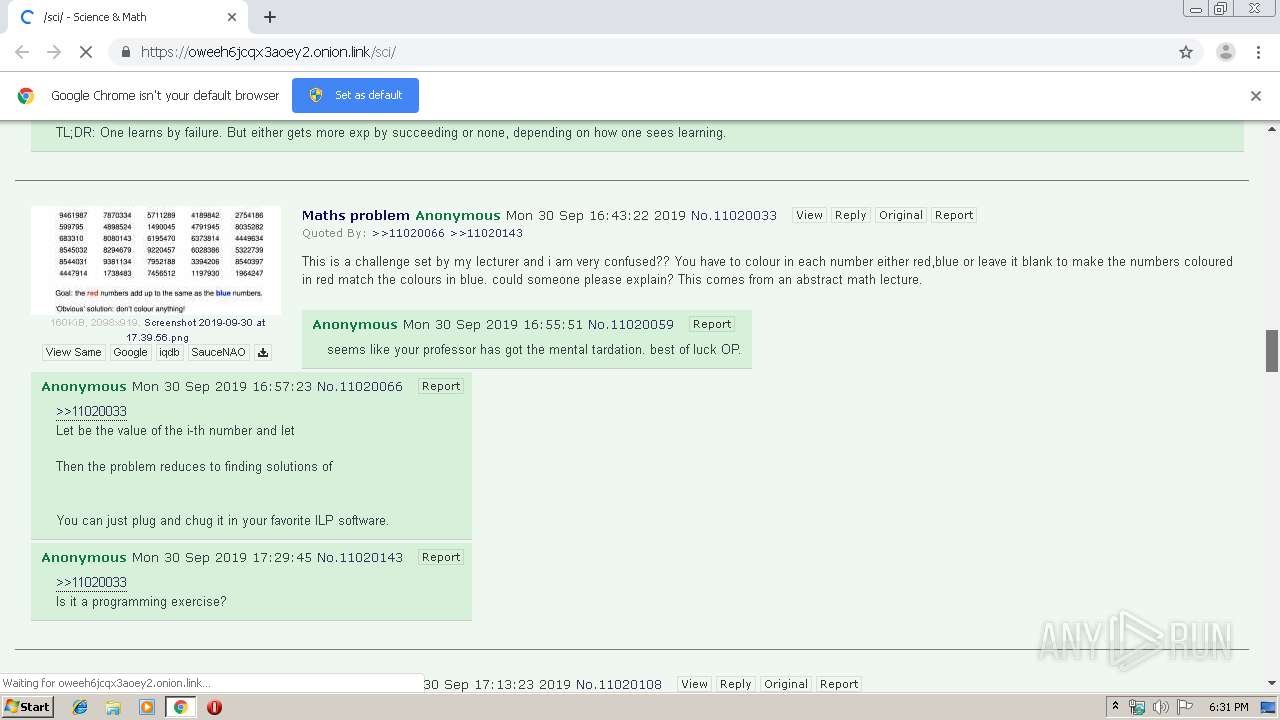Click the page vertical scrollbar thumb
The width and height of the screenshot is (1280, 720).
tap(1272, 350)
